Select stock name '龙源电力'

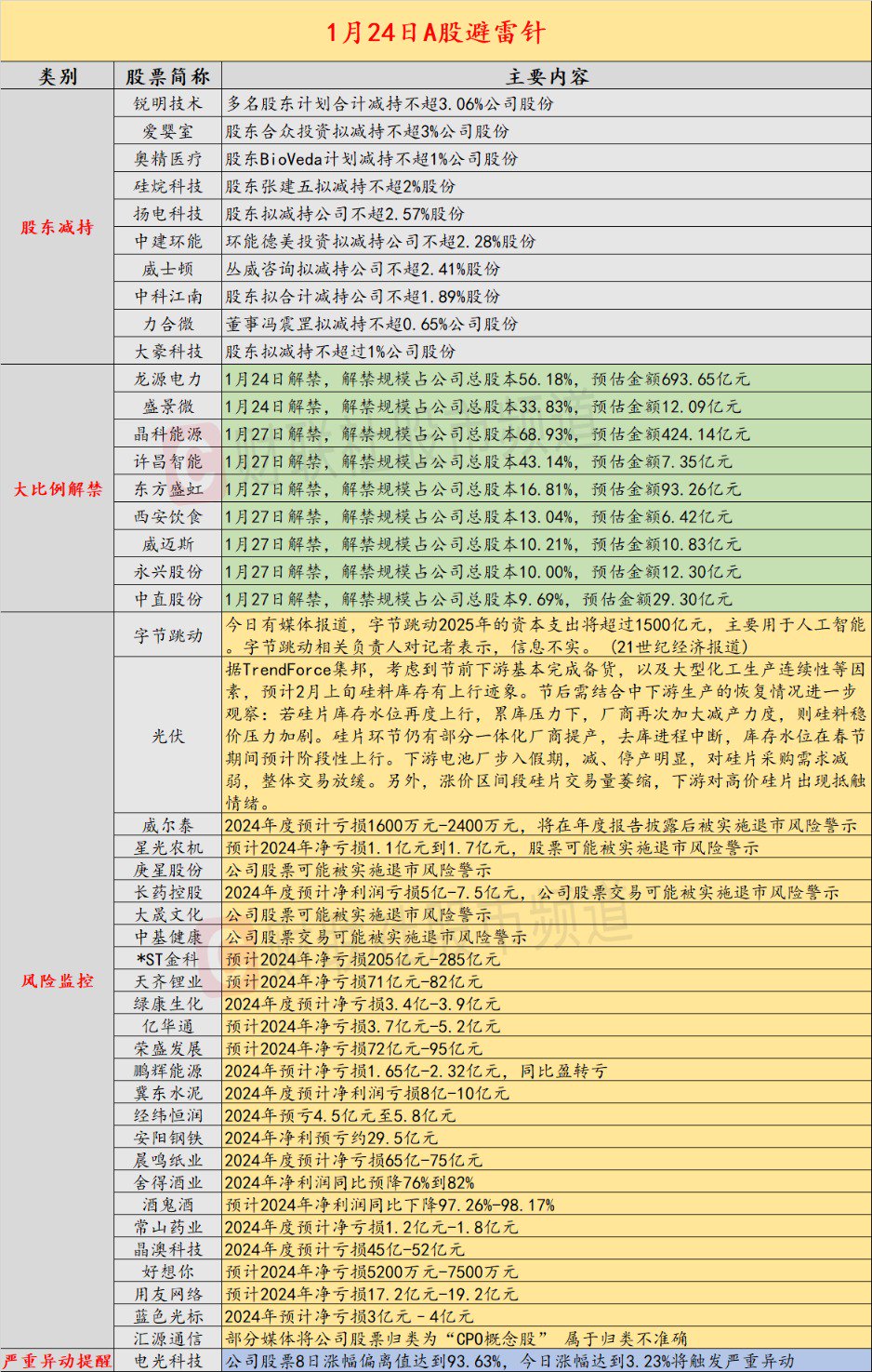(168, 379)
